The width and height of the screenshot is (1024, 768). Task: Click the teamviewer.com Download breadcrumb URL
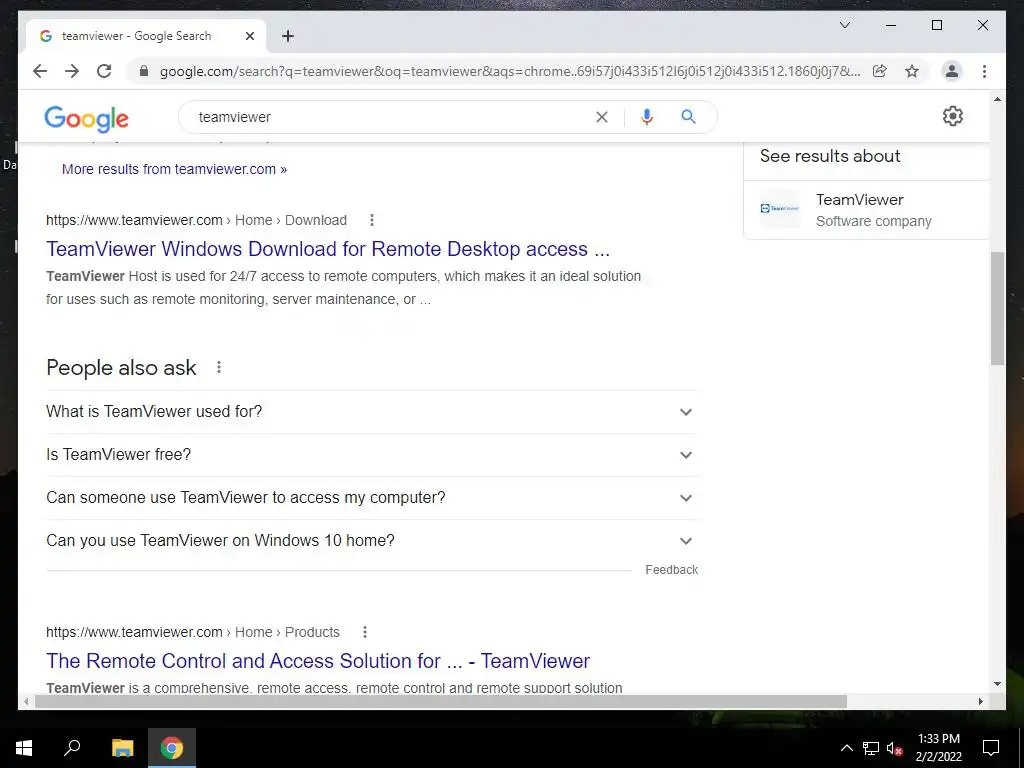196,220
